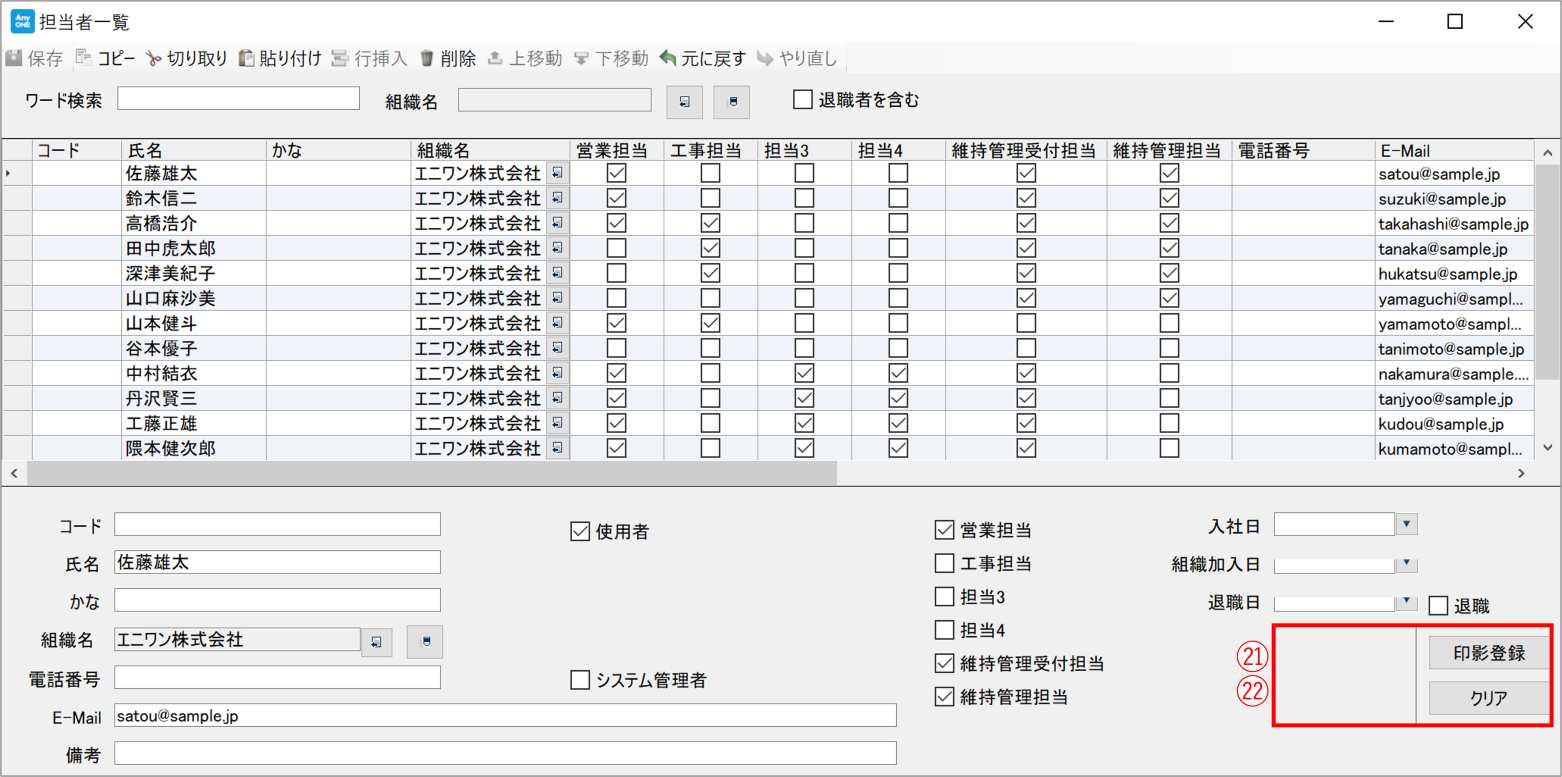The image size is (1562, 777).
Task: Enable the 退職者を含む checkbox
Action: pos(802,100)
